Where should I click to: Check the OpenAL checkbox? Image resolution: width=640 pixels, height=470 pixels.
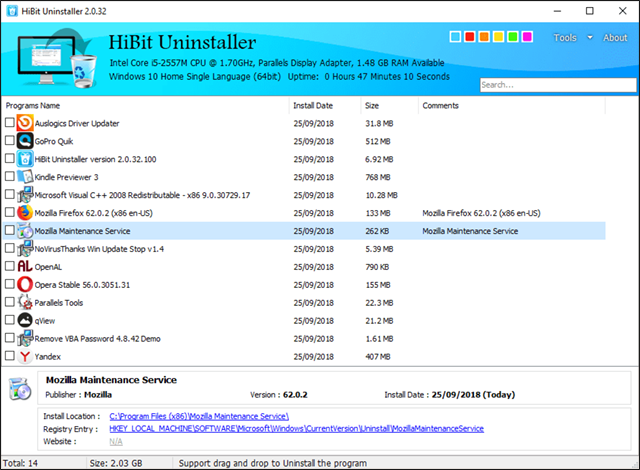point(9,266)
